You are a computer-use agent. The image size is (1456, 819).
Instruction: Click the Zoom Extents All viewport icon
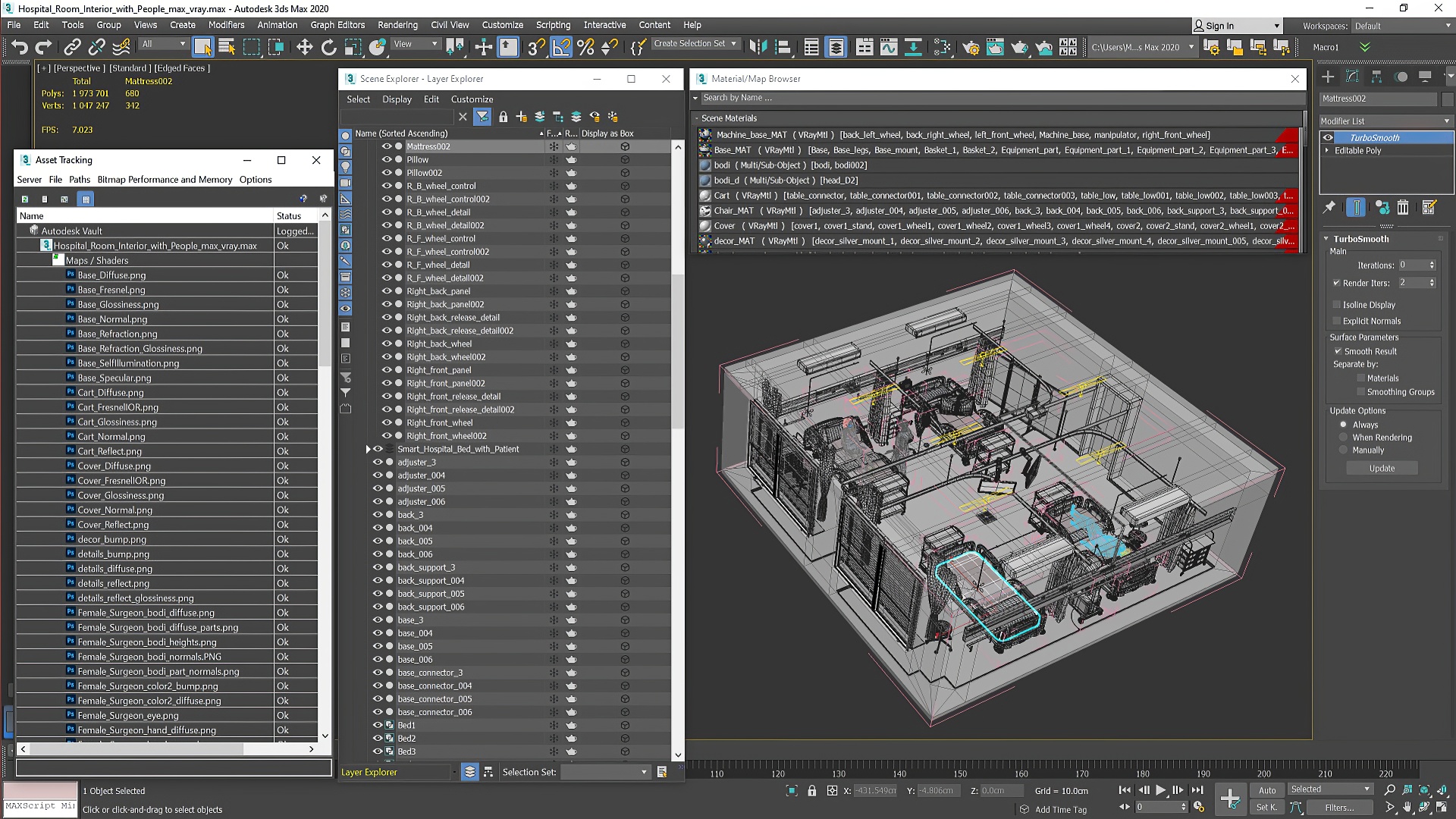click(x=1442, y=790)
